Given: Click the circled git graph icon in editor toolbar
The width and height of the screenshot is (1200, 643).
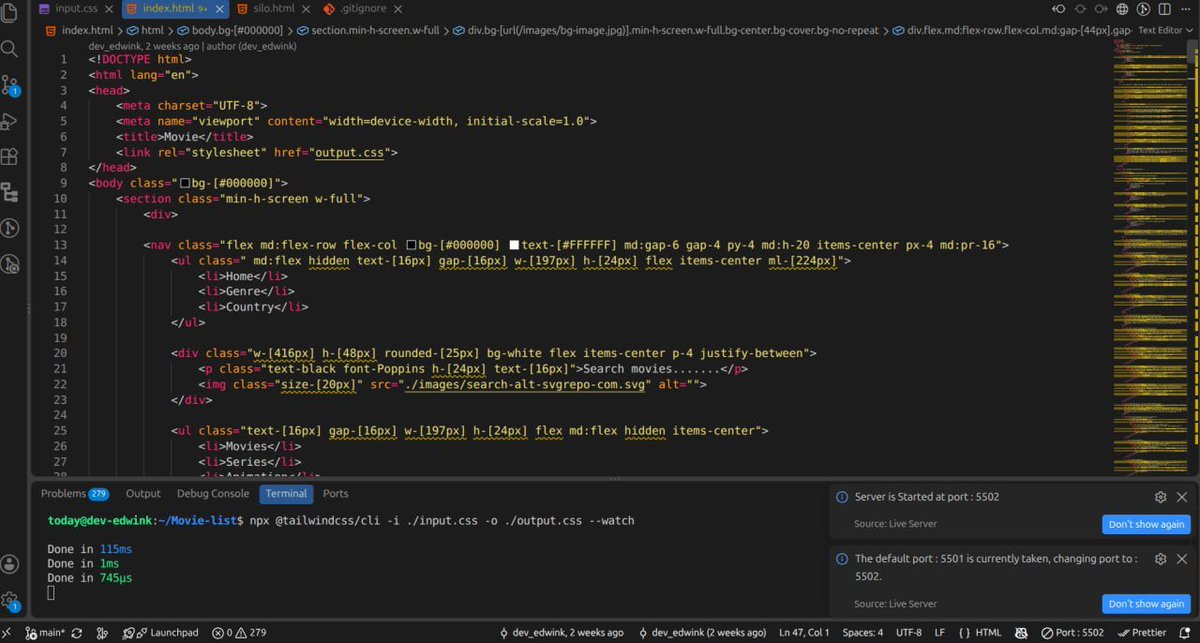Looking at the screenshot, I should click(x=1144, y=9).
